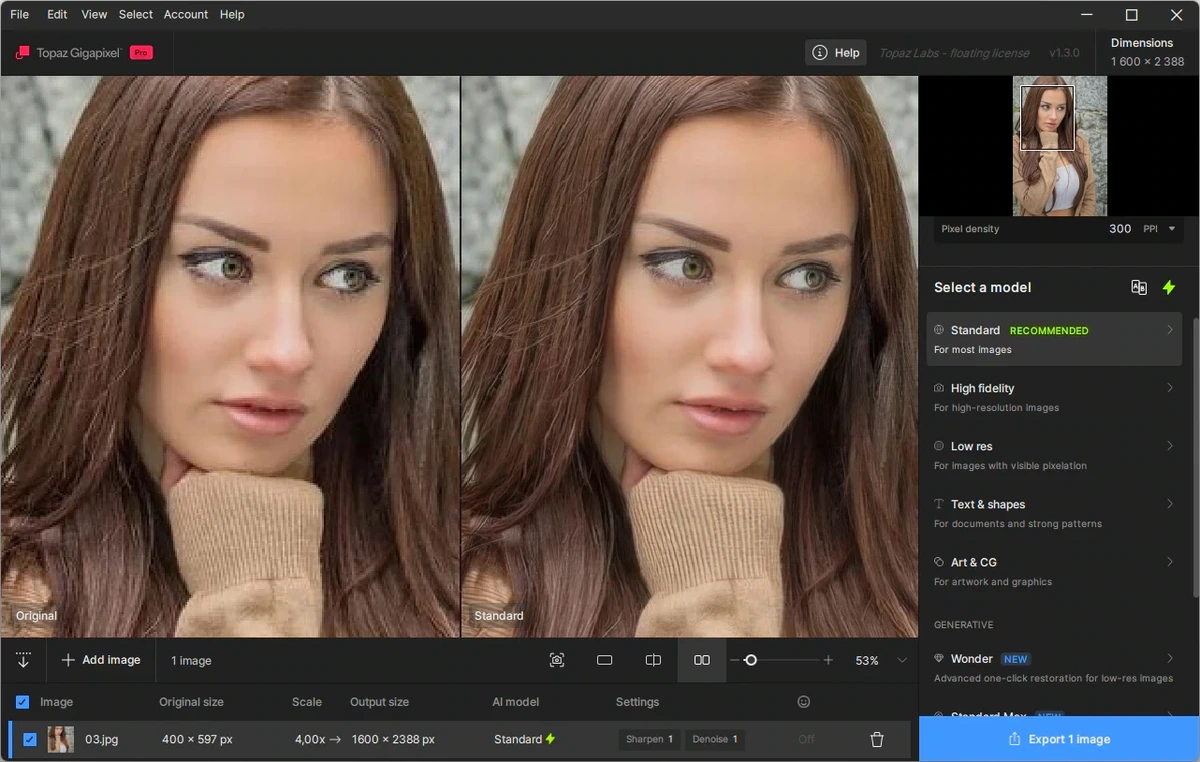
Task: Open the File menu
Action: (x=19, y=14)
